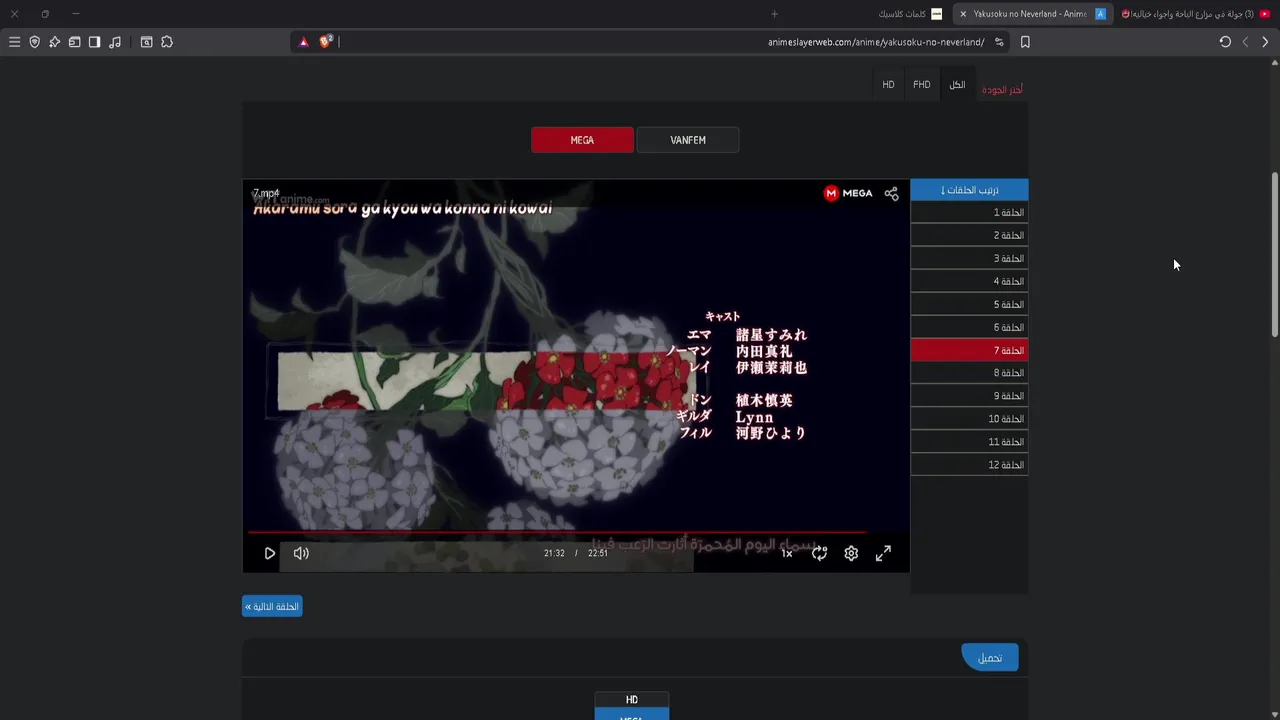1280x720 pixels.
Task: Click the tab search toolbar icon
Action: (146, 42)
